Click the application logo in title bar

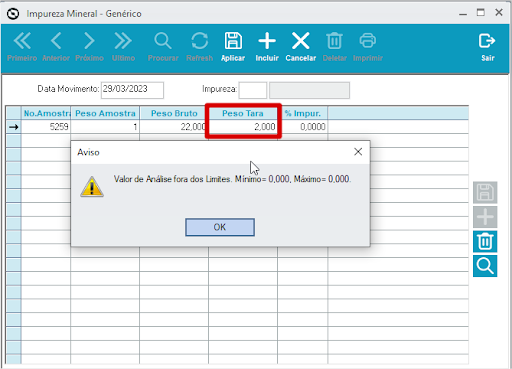[x=13, y=14]
